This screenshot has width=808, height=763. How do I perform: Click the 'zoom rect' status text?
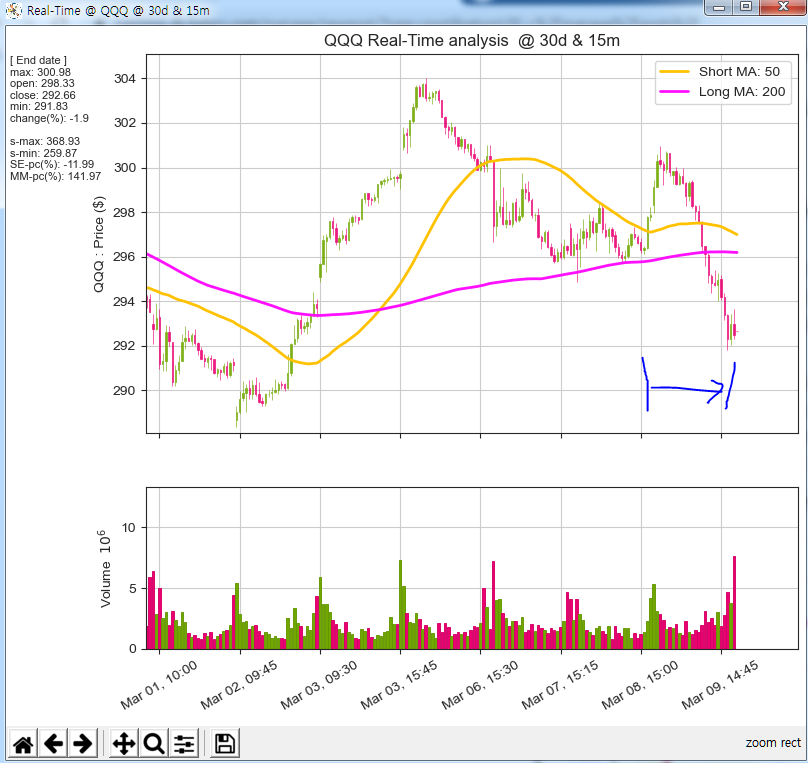pos(773,742)
